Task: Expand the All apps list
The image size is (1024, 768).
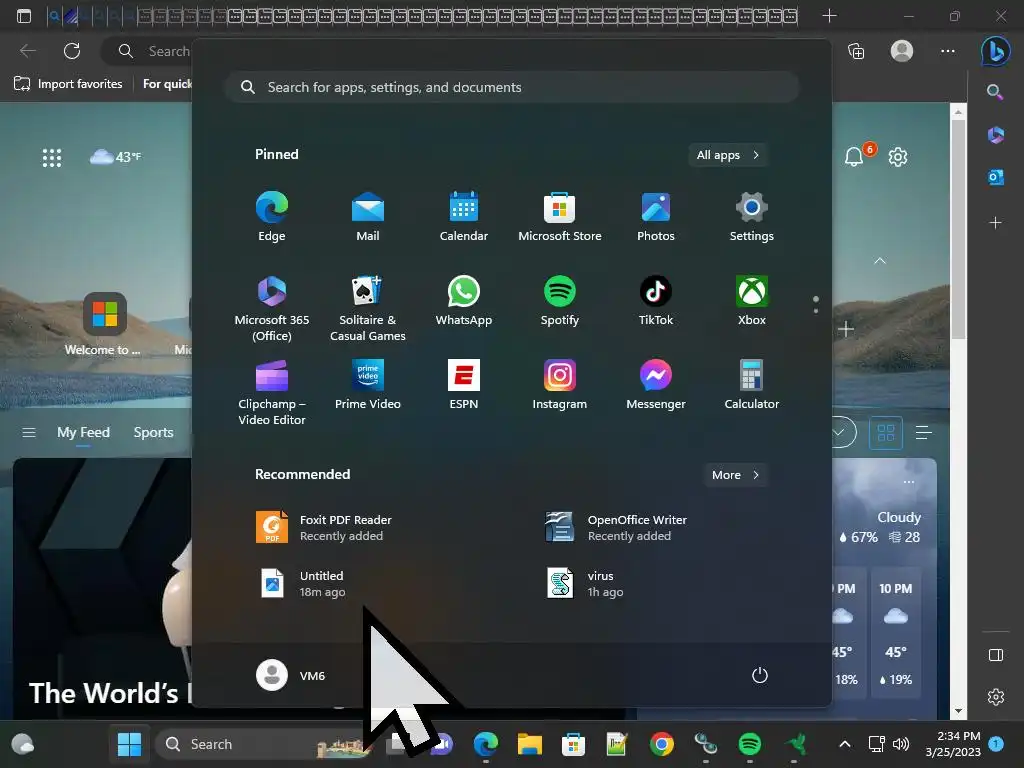Action: tap(728, 155)
